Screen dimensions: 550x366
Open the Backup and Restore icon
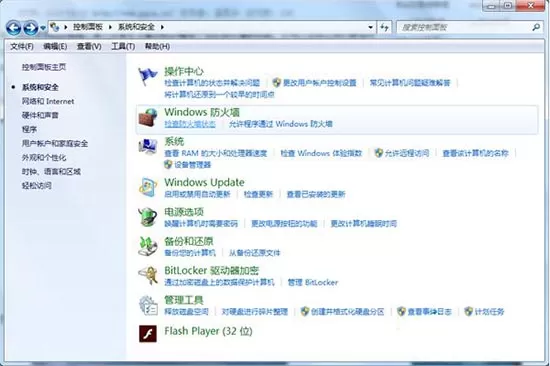pos(148,246)
